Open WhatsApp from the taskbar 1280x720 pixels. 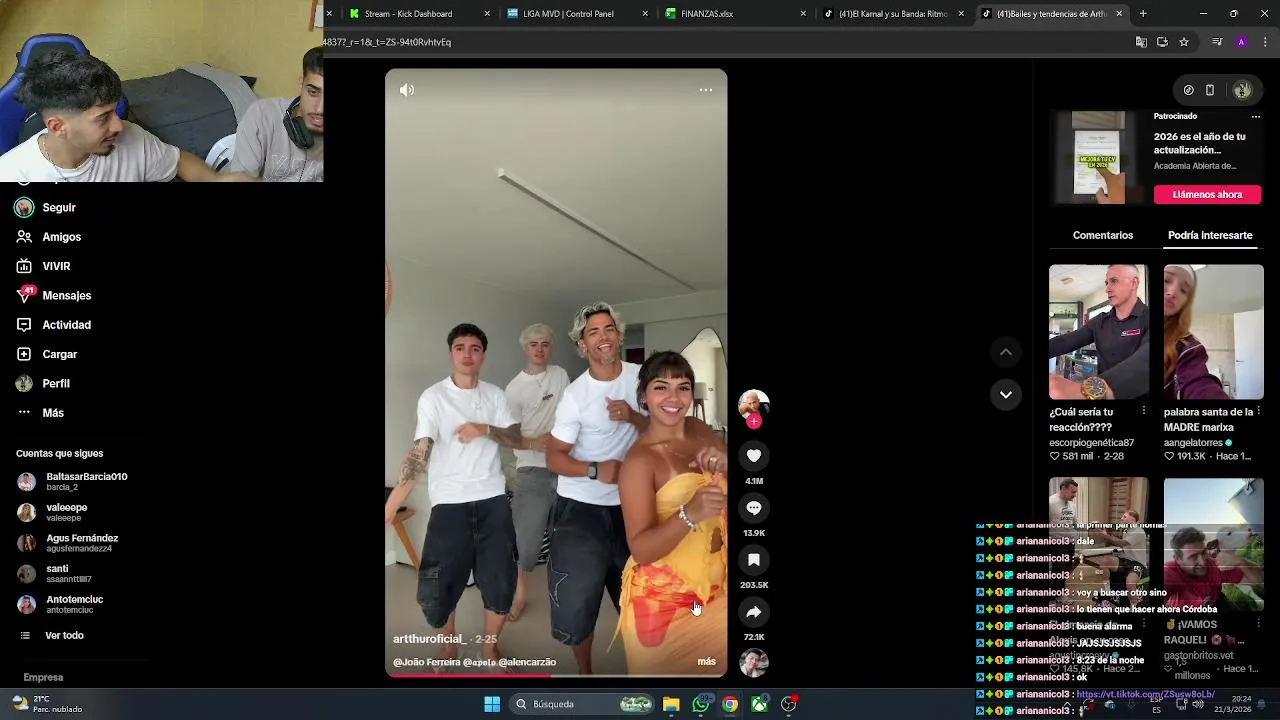(x=701, y=704)
